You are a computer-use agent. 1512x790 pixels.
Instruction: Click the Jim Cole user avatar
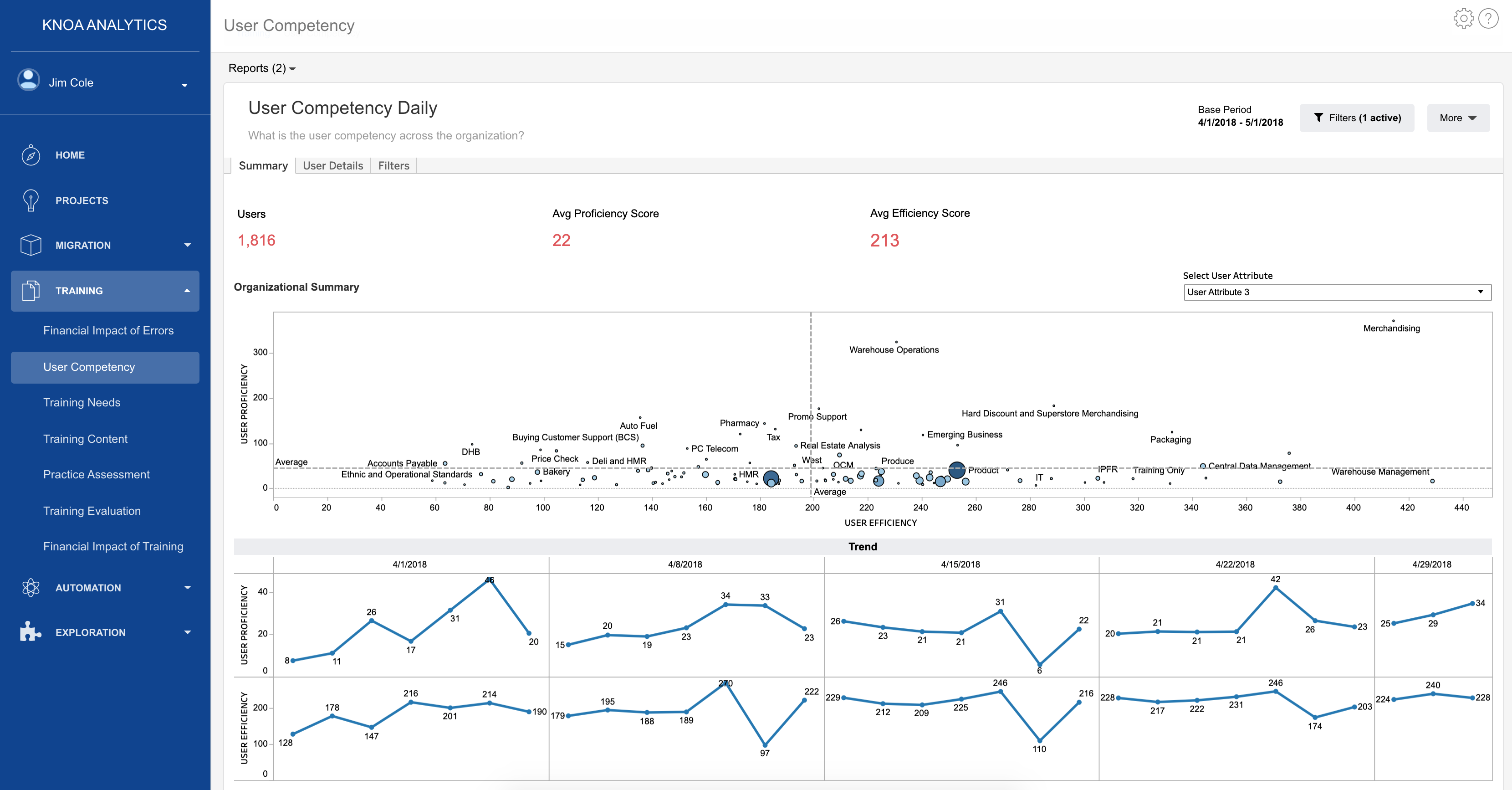[28, 80]
